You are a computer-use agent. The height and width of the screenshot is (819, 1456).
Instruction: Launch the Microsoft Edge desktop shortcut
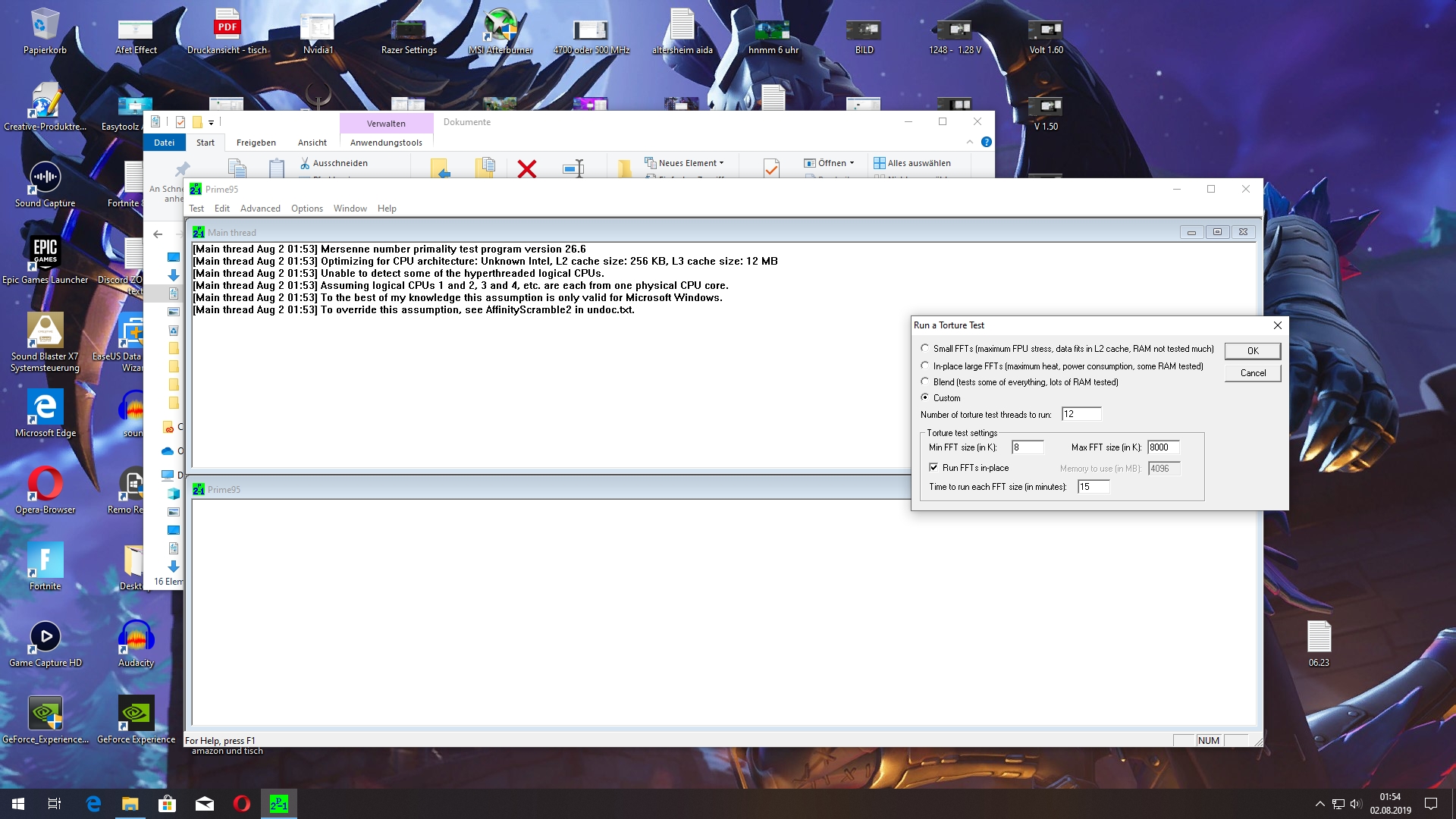(x=45, y=413)
